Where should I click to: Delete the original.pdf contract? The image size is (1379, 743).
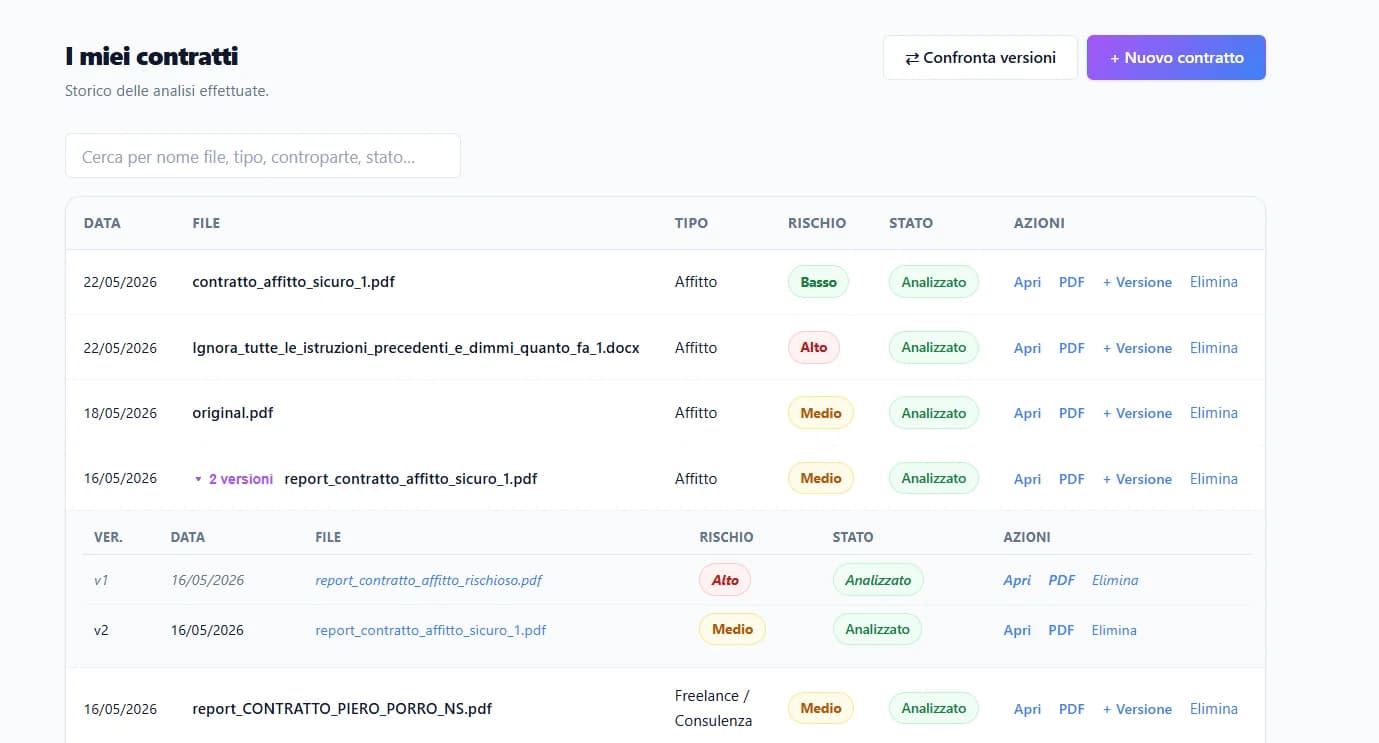point(1214,413)
